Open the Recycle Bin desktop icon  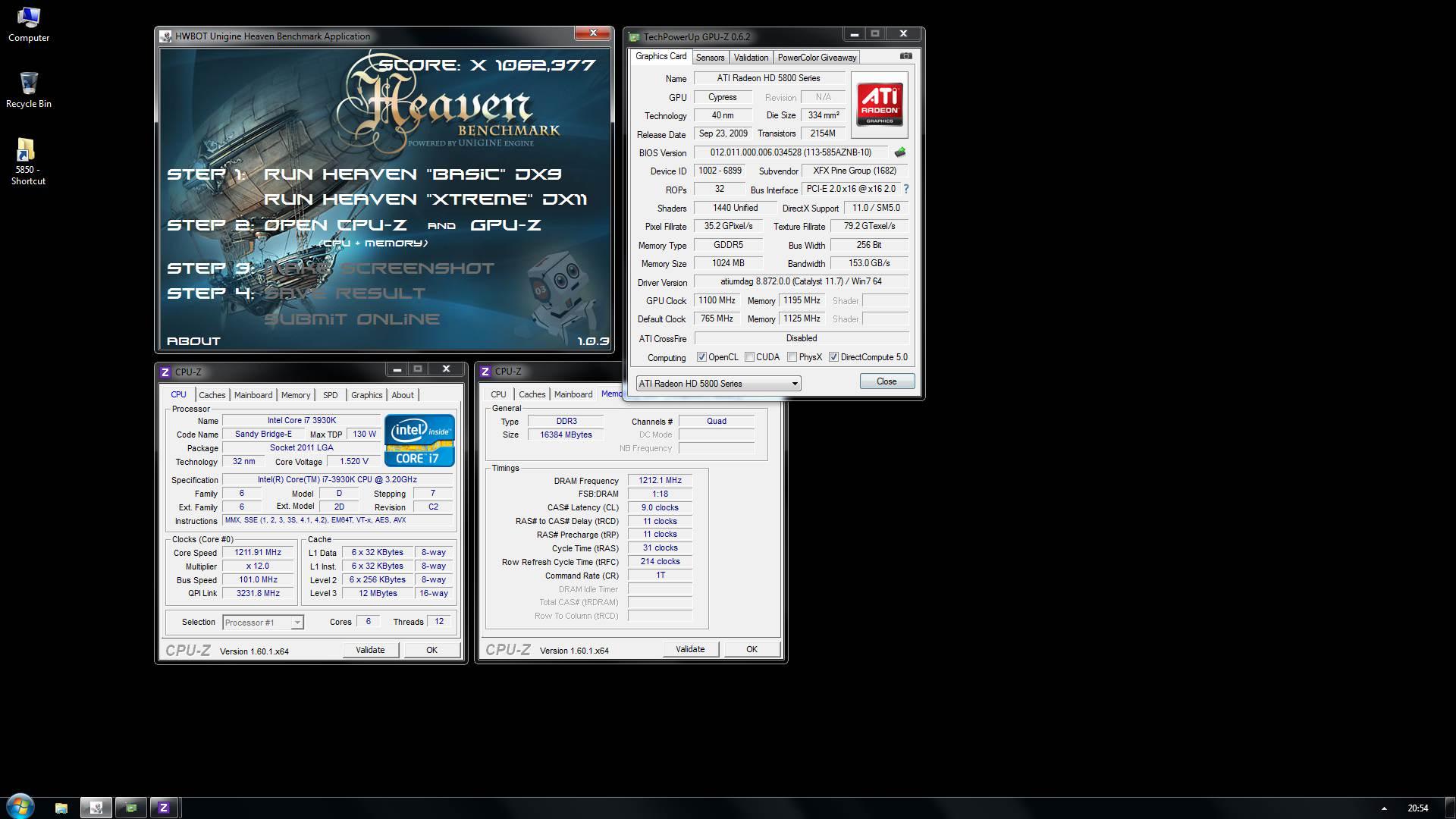pyautogui.click(x=28, y=90)
